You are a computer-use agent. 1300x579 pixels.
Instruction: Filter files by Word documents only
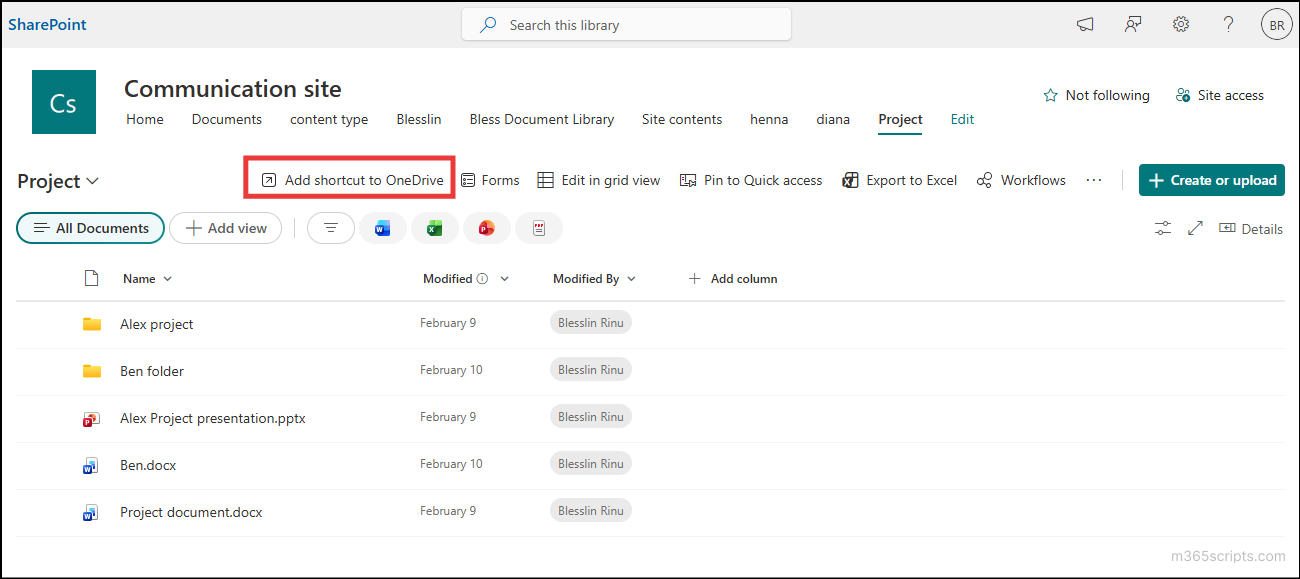[x=383, y=228]
